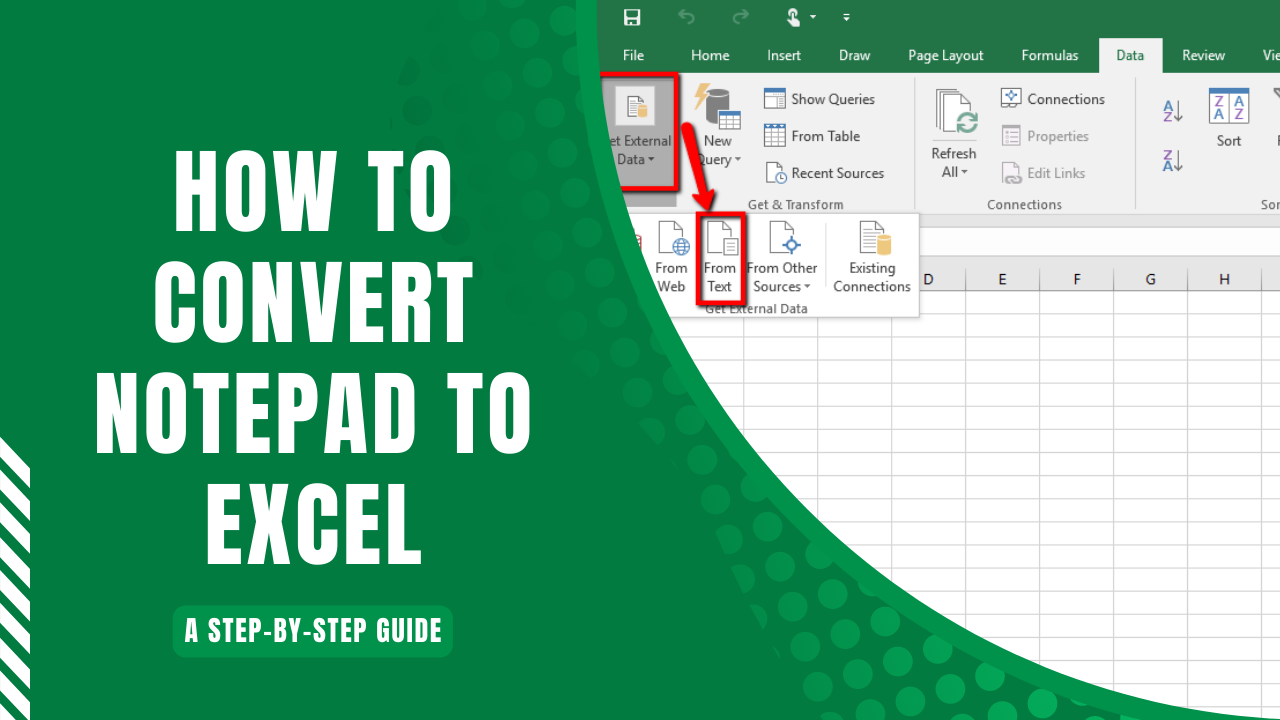1280x720 pixels.
Task: Switch to the Formulas tab
Action: [x=1050, y=55]
